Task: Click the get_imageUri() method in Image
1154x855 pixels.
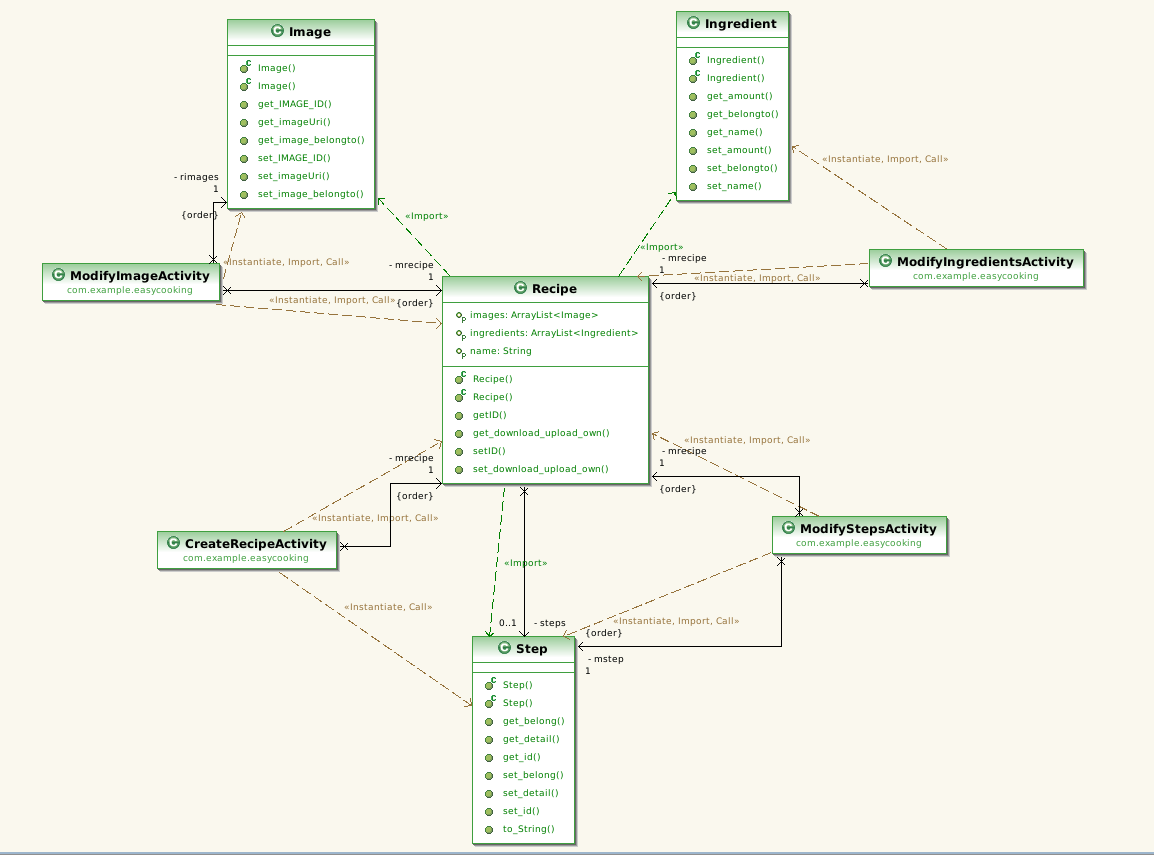Action: [x=294, y=122]
